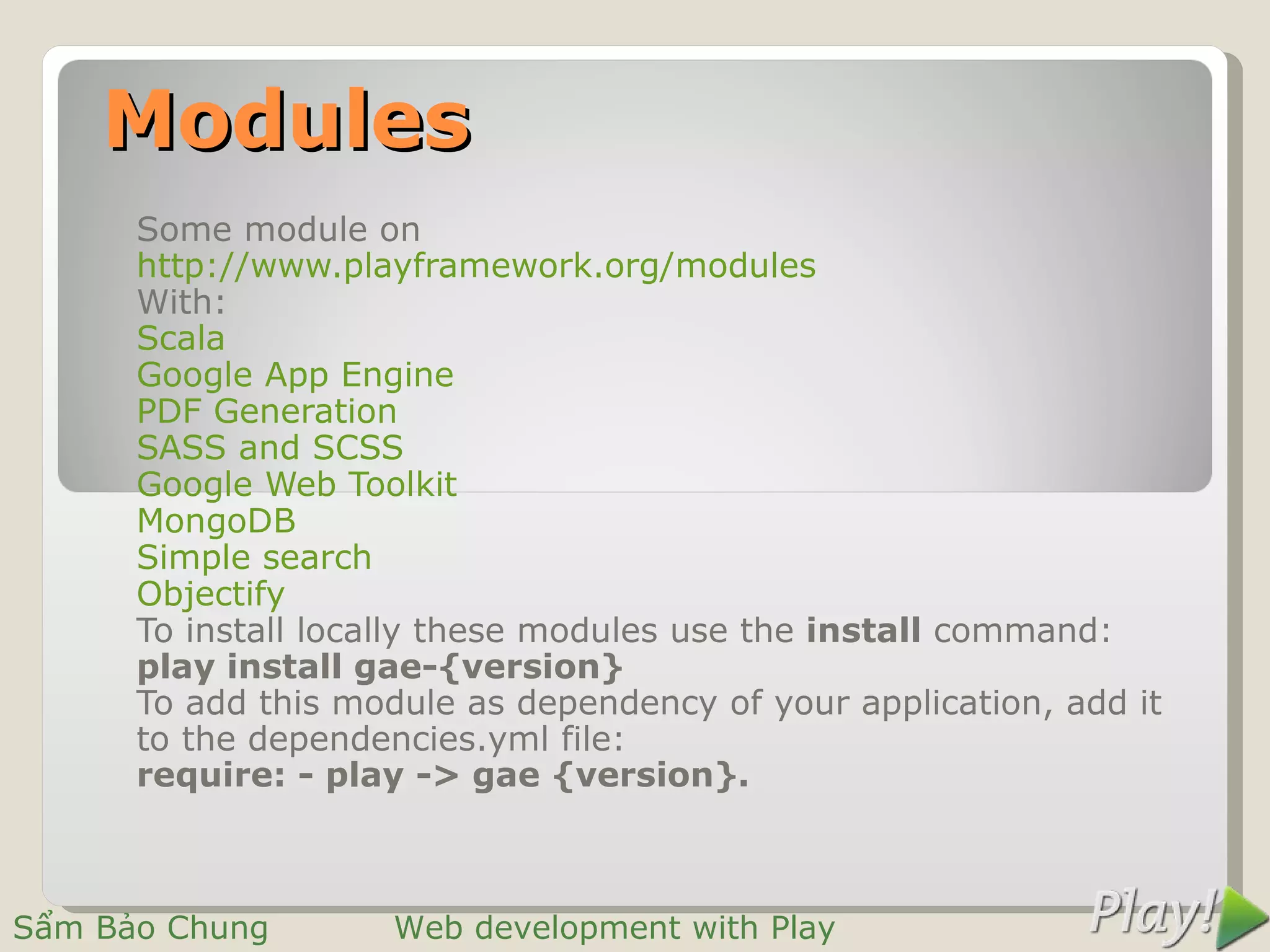Screen dimensions: 1270x952
Task: Click 'To add this module as dependency' line
Action: pyautogui.click(x=649, y=703)
